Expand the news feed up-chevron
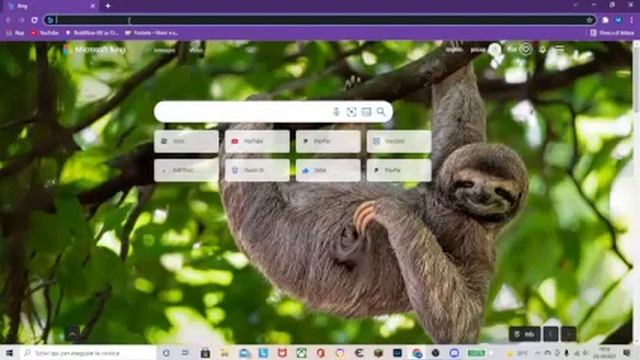640x360 pixels. coord(72,334)
